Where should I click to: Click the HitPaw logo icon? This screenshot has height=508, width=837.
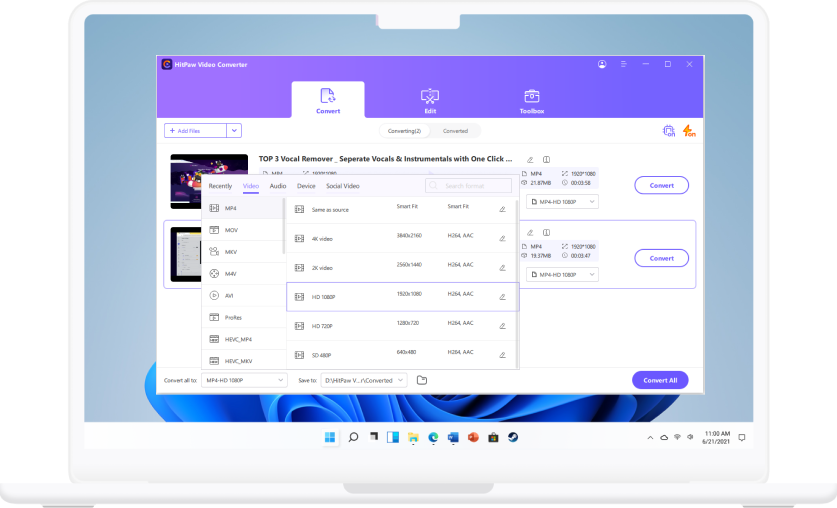tap(167, 65)
